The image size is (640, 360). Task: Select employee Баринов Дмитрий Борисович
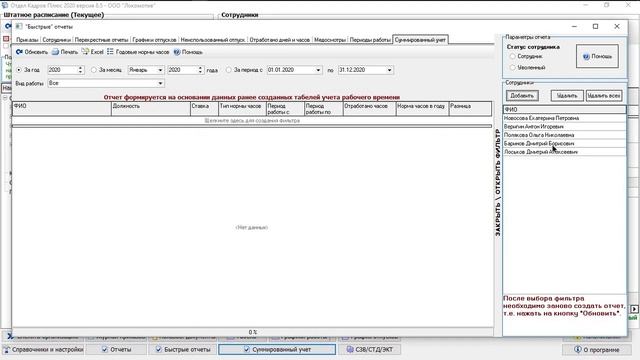click(x=564, y=143)
